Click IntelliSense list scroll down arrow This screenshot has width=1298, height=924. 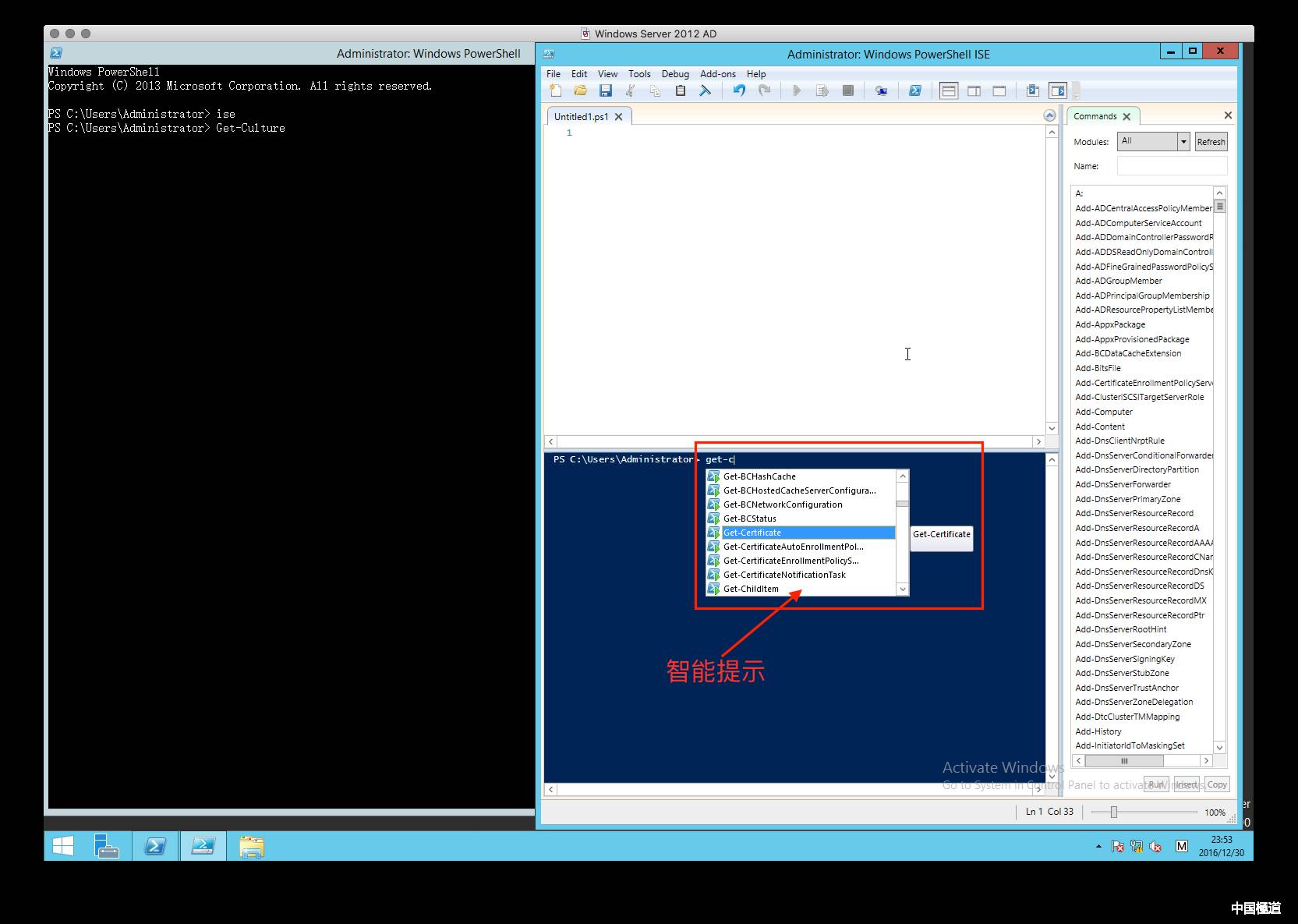click(903, 589)
